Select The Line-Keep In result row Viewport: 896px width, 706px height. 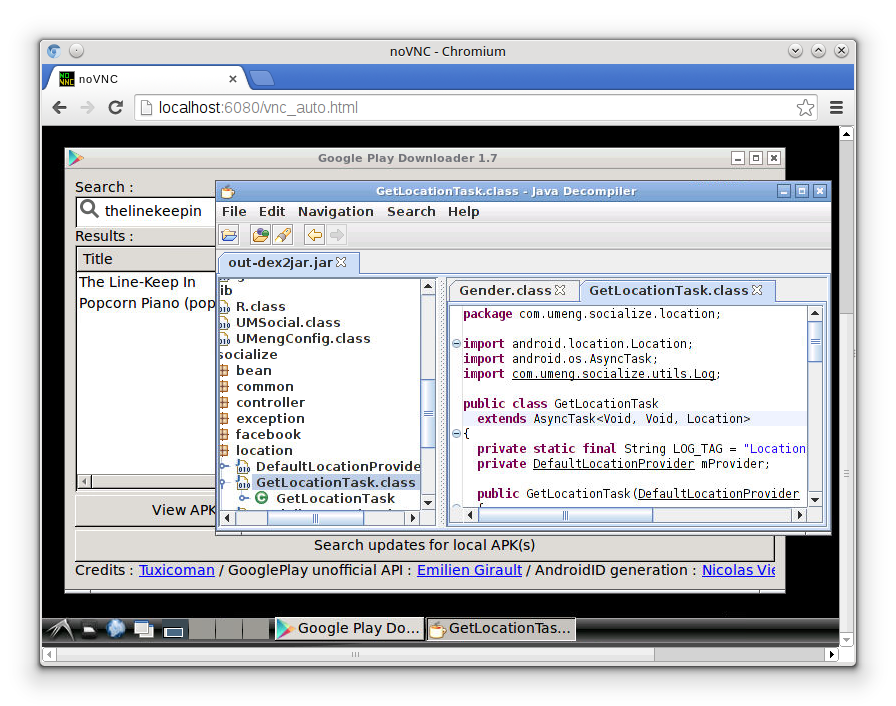pyautogui.click(x=146, y=282)
